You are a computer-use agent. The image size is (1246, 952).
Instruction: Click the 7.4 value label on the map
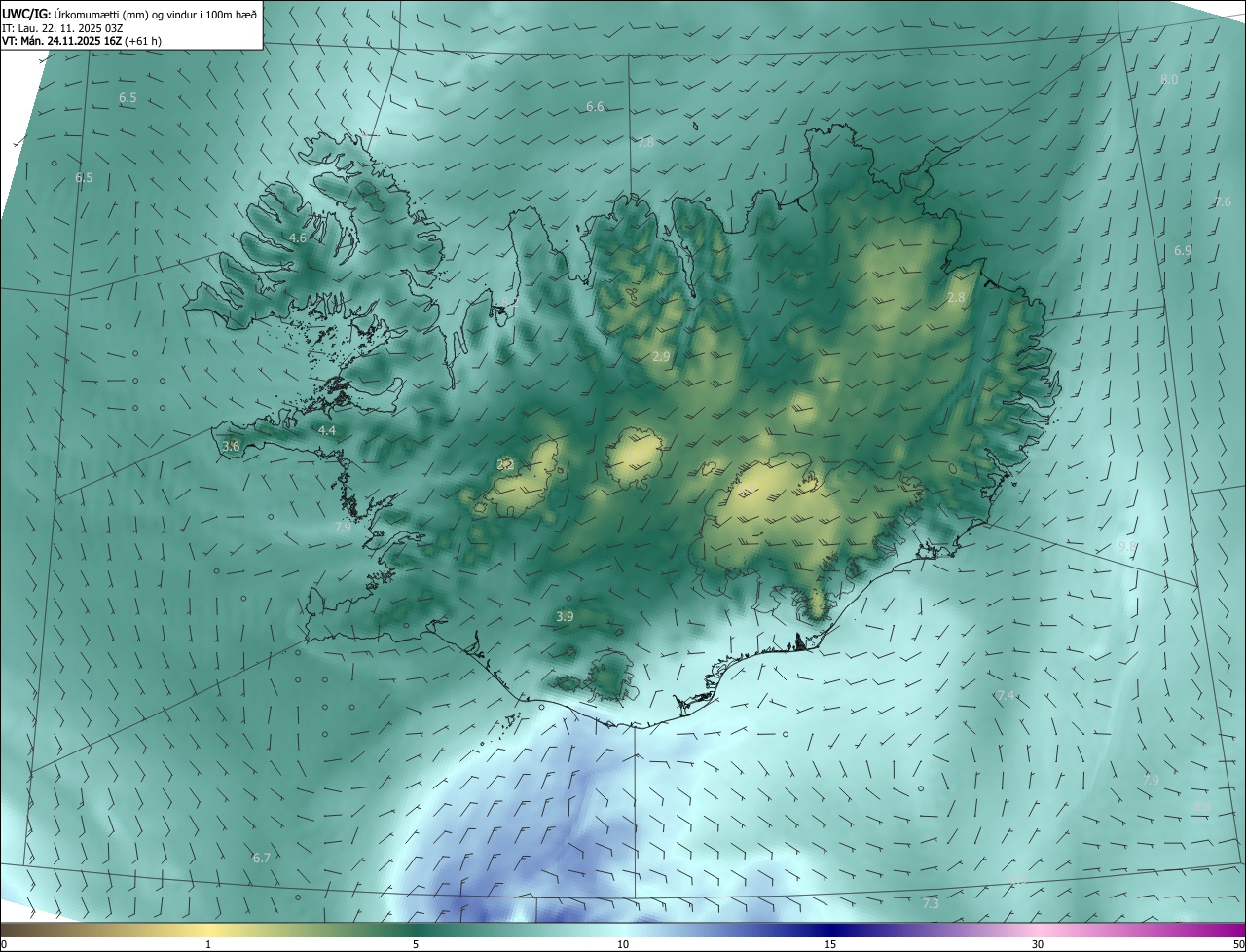[x=1007, y=695]
